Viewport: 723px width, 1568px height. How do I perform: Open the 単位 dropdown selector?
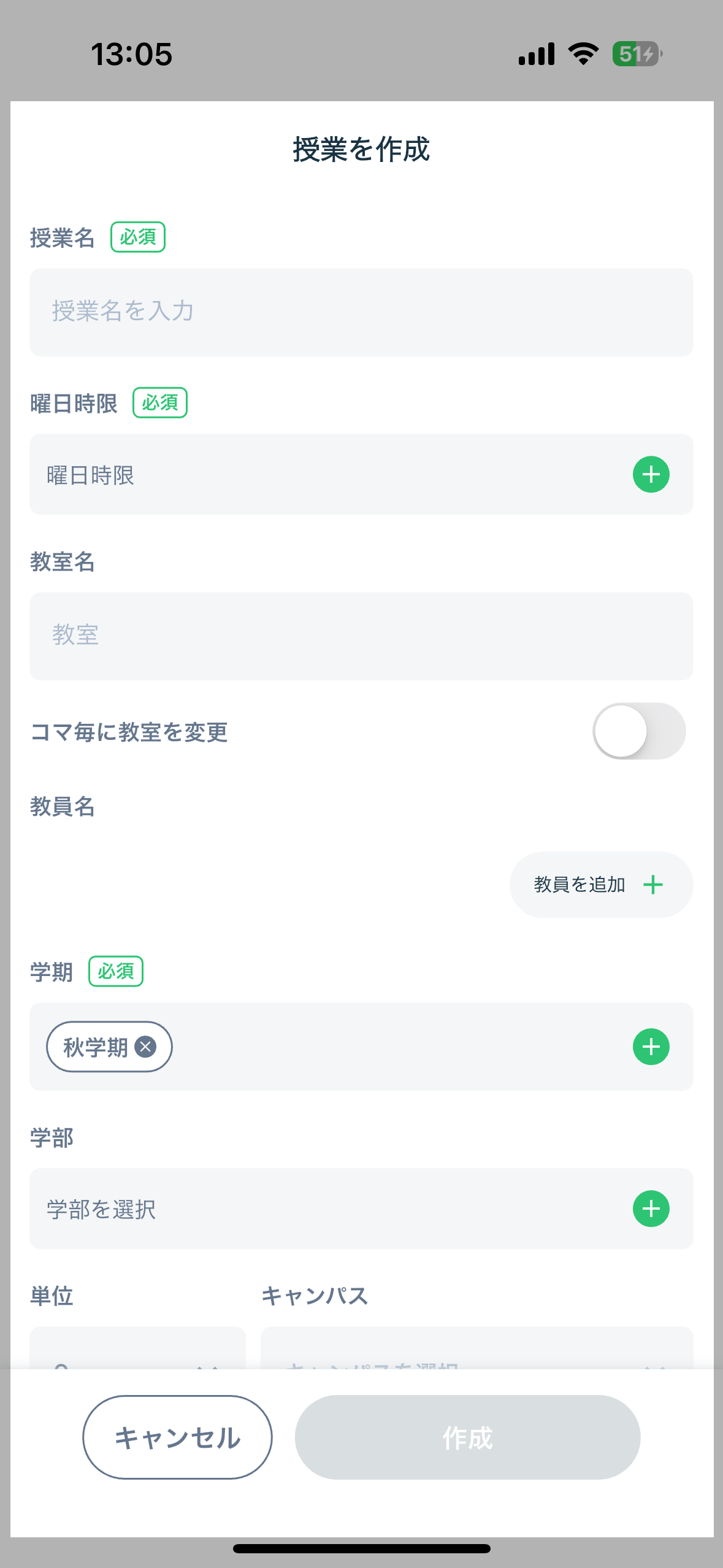(137, 1351)
